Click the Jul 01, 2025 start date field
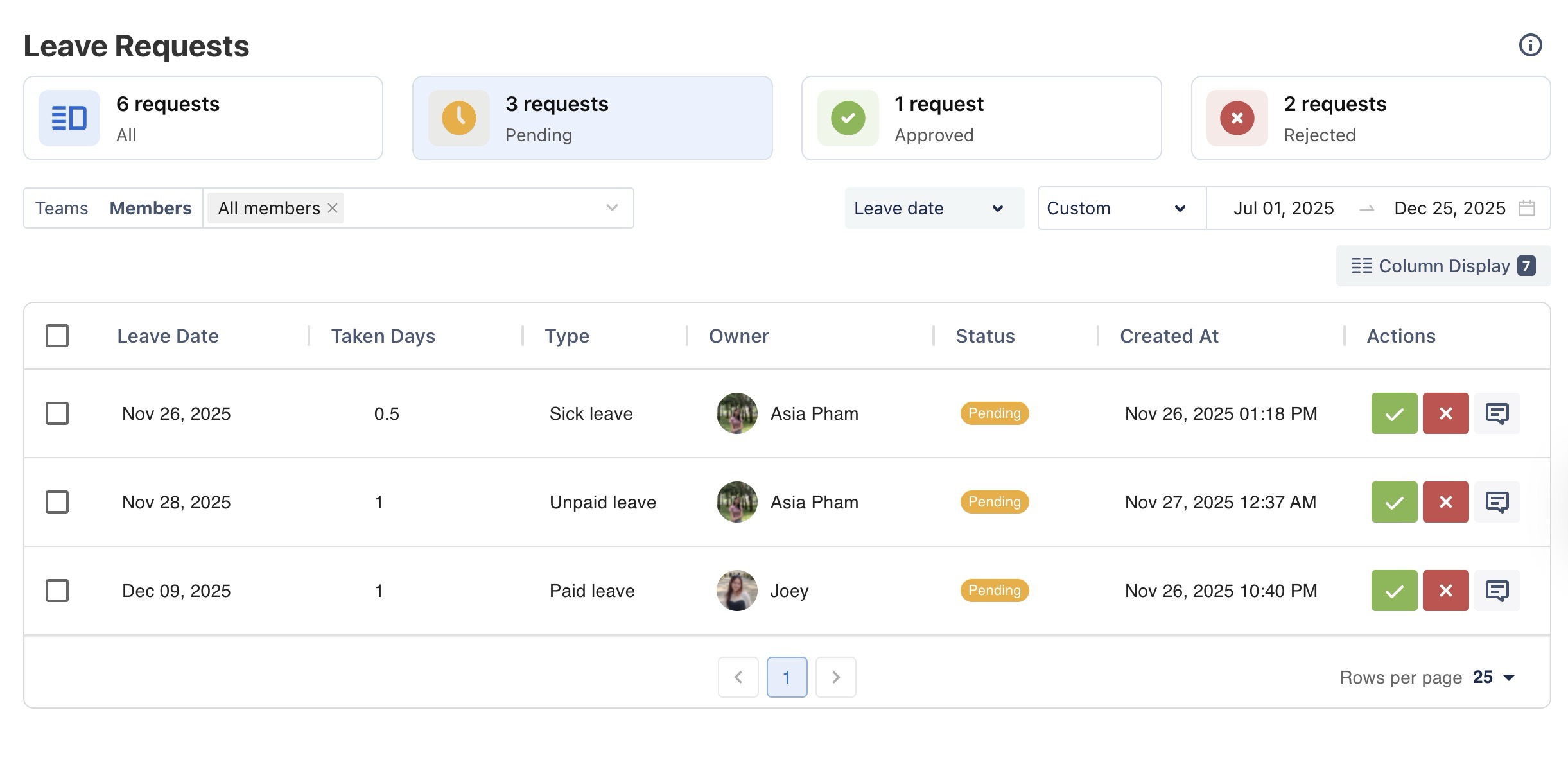 [1283, 208]
